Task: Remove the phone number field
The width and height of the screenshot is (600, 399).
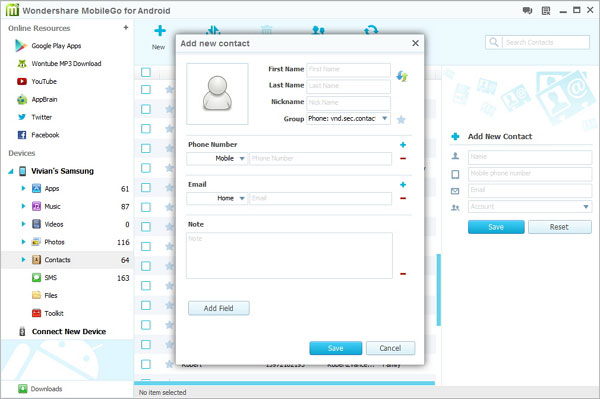Action: click(403, 158)
